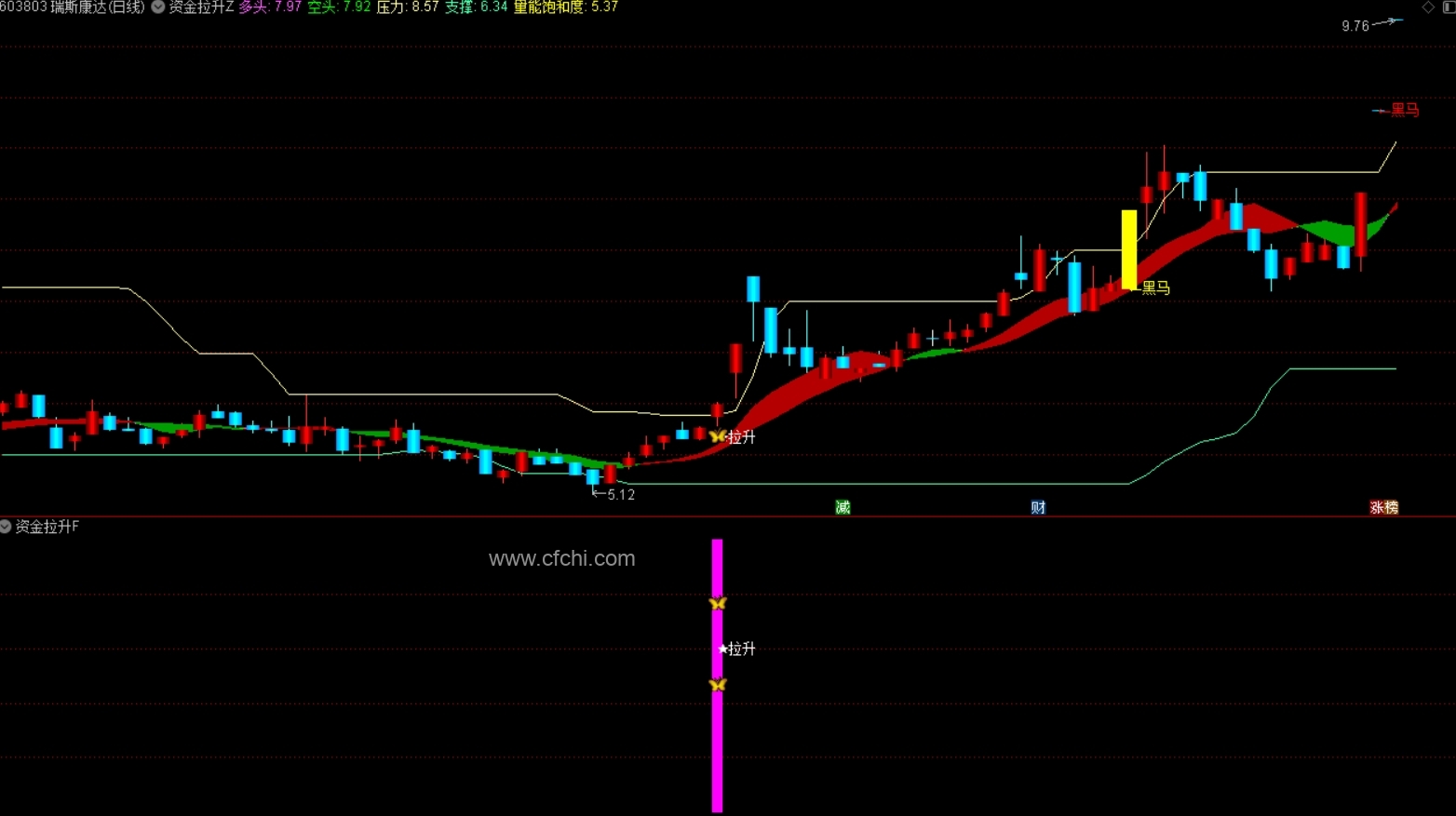The height and width of the screenshot is (816, 1456).
Task: Click the diamond icon at top right
Action: tap(1428, 7)
